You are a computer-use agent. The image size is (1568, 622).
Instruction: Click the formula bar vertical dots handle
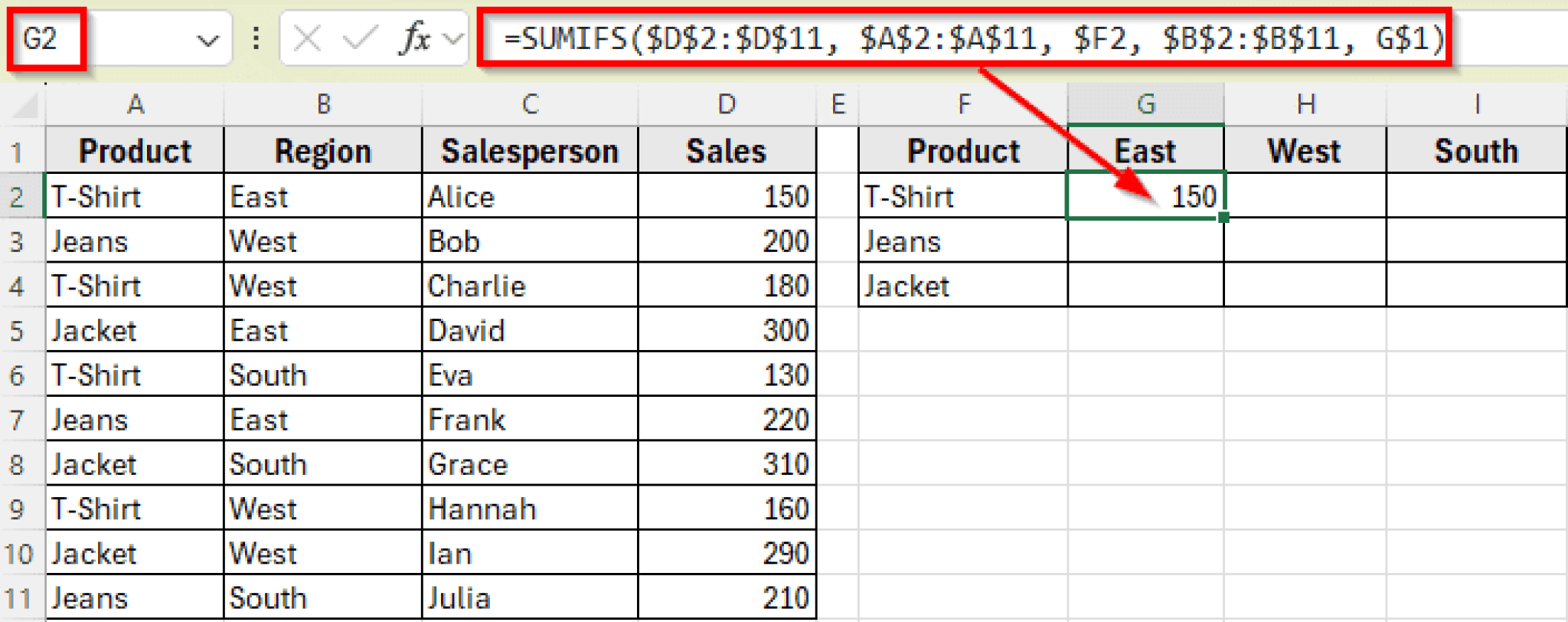pyautogui.click(x=256, y=38)
